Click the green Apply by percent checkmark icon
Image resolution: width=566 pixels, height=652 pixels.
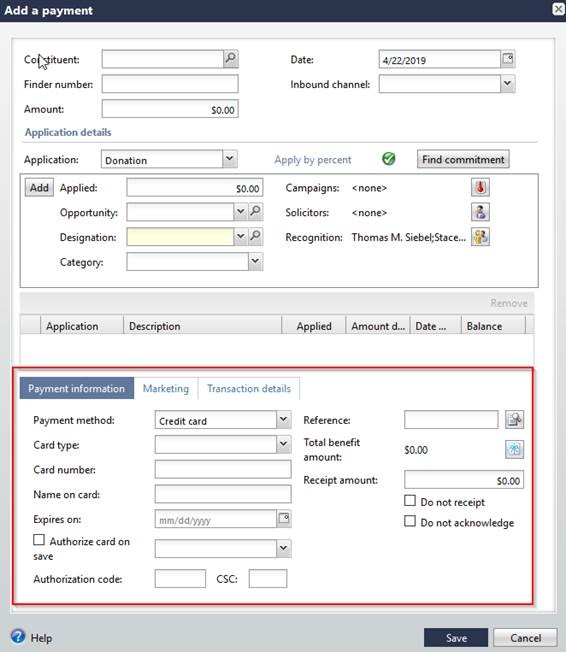click(388, 159)
